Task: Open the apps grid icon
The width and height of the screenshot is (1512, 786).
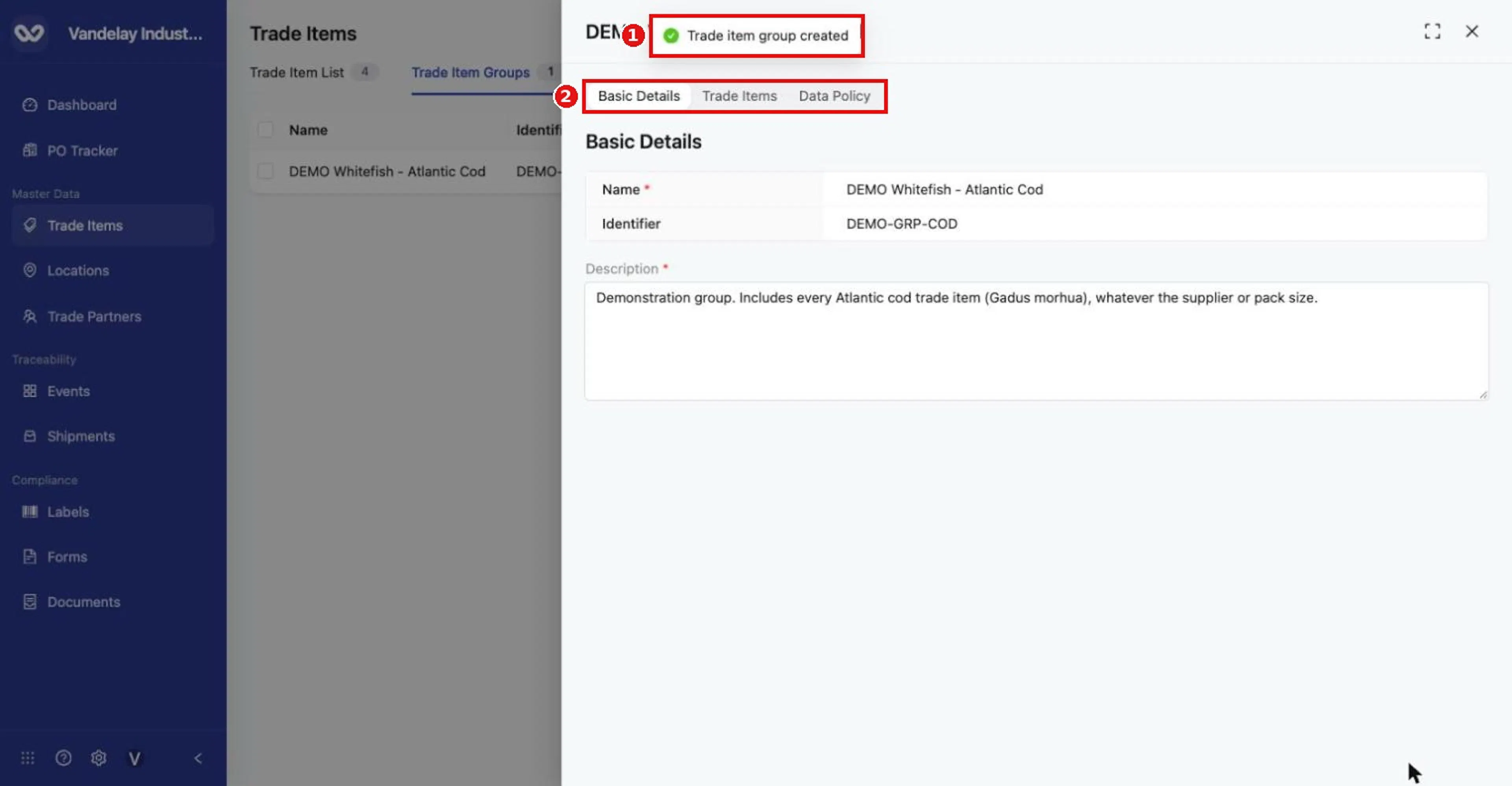Action: (x=28, y=758)
